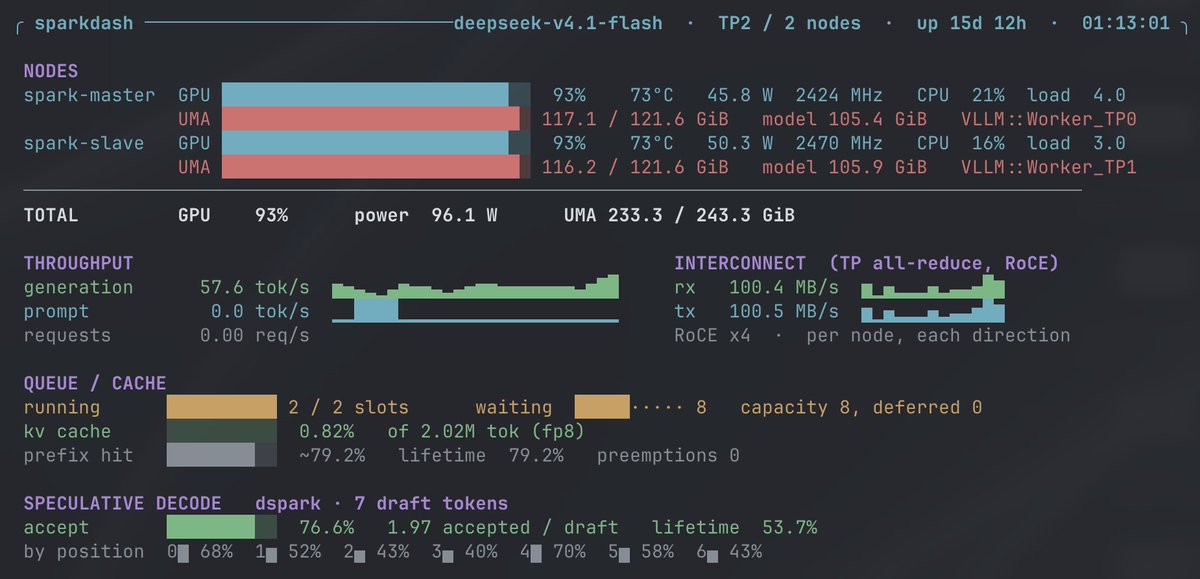The image size is (1200, 579).
Task: Click the 'load 4.0' value
Action: (1076, 96)
